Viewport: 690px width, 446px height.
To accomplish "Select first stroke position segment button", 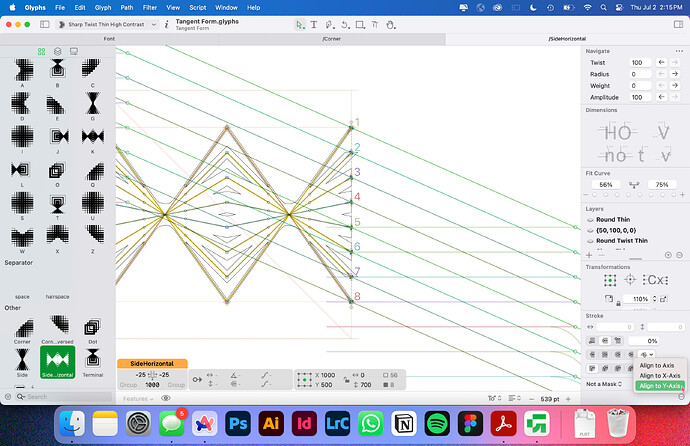I will pyautogui.click(x=592, y=341).
